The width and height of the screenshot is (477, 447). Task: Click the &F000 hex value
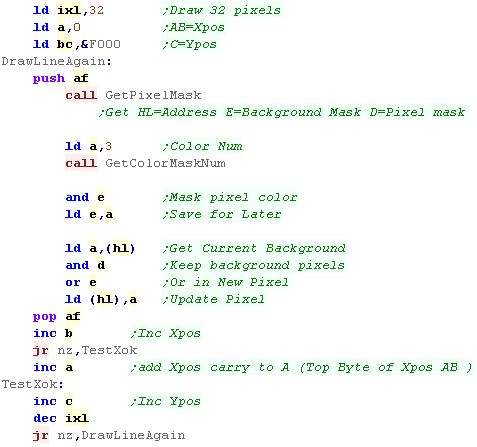coord(100,45)
